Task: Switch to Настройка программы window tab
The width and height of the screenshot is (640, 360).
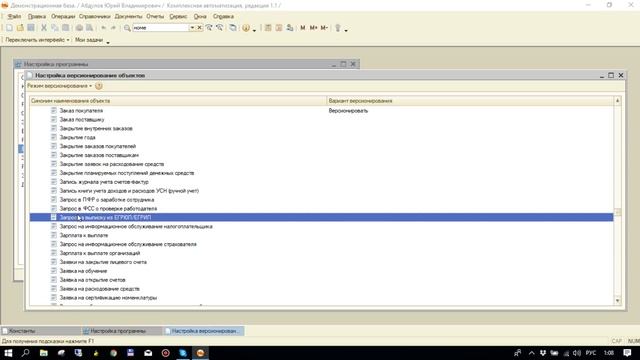Action: pos(122,331)
